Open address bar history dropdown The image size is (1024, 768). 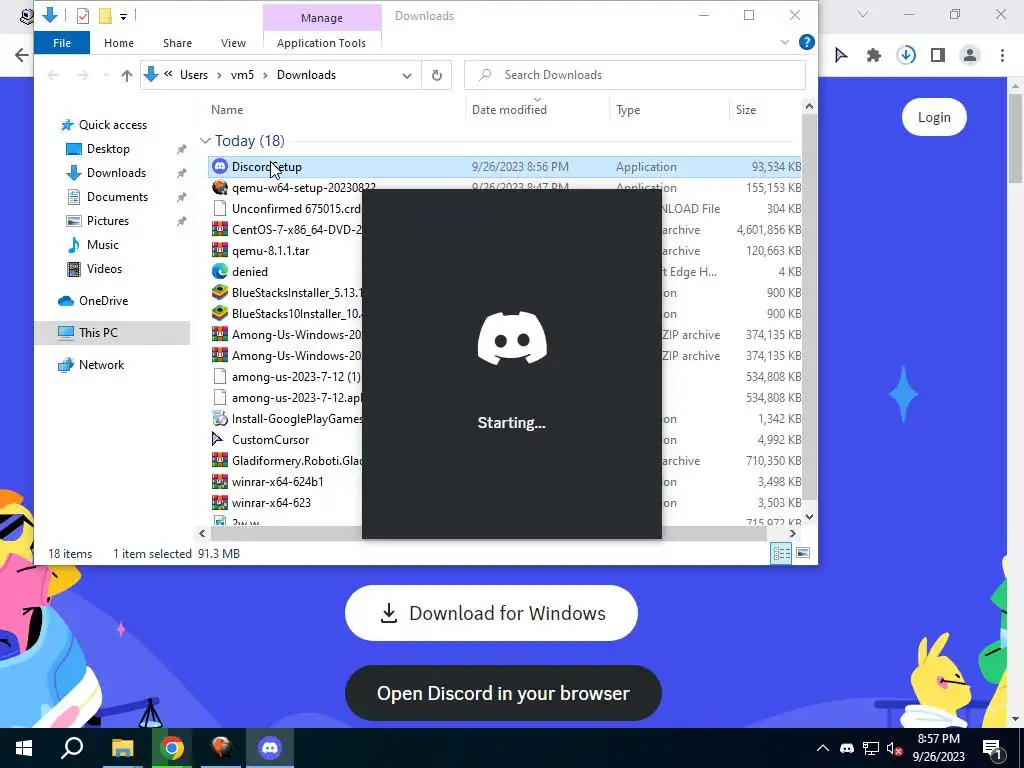pos(407,75)
